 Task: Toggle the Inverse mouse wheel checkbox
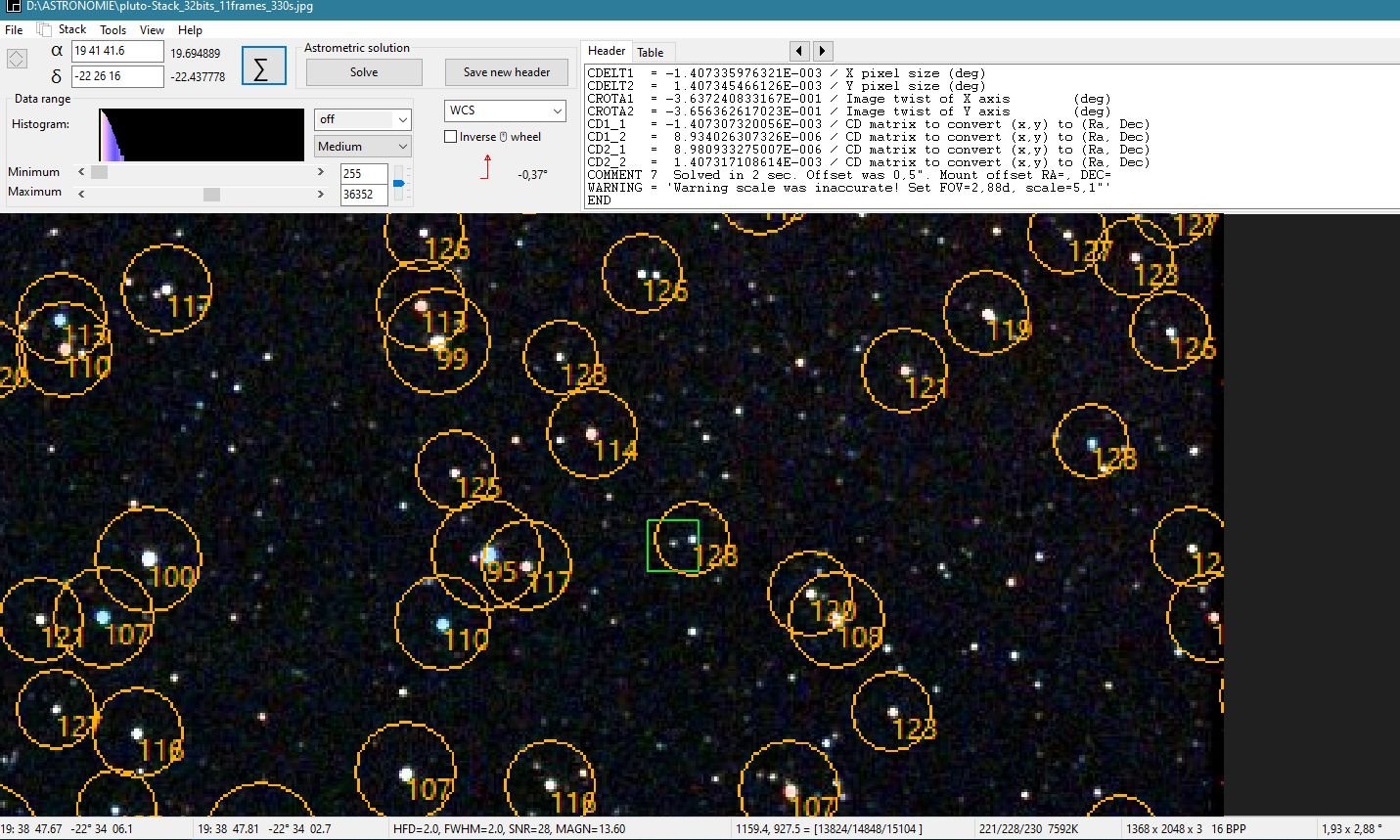pyautogui.click(x=451, y=137)
